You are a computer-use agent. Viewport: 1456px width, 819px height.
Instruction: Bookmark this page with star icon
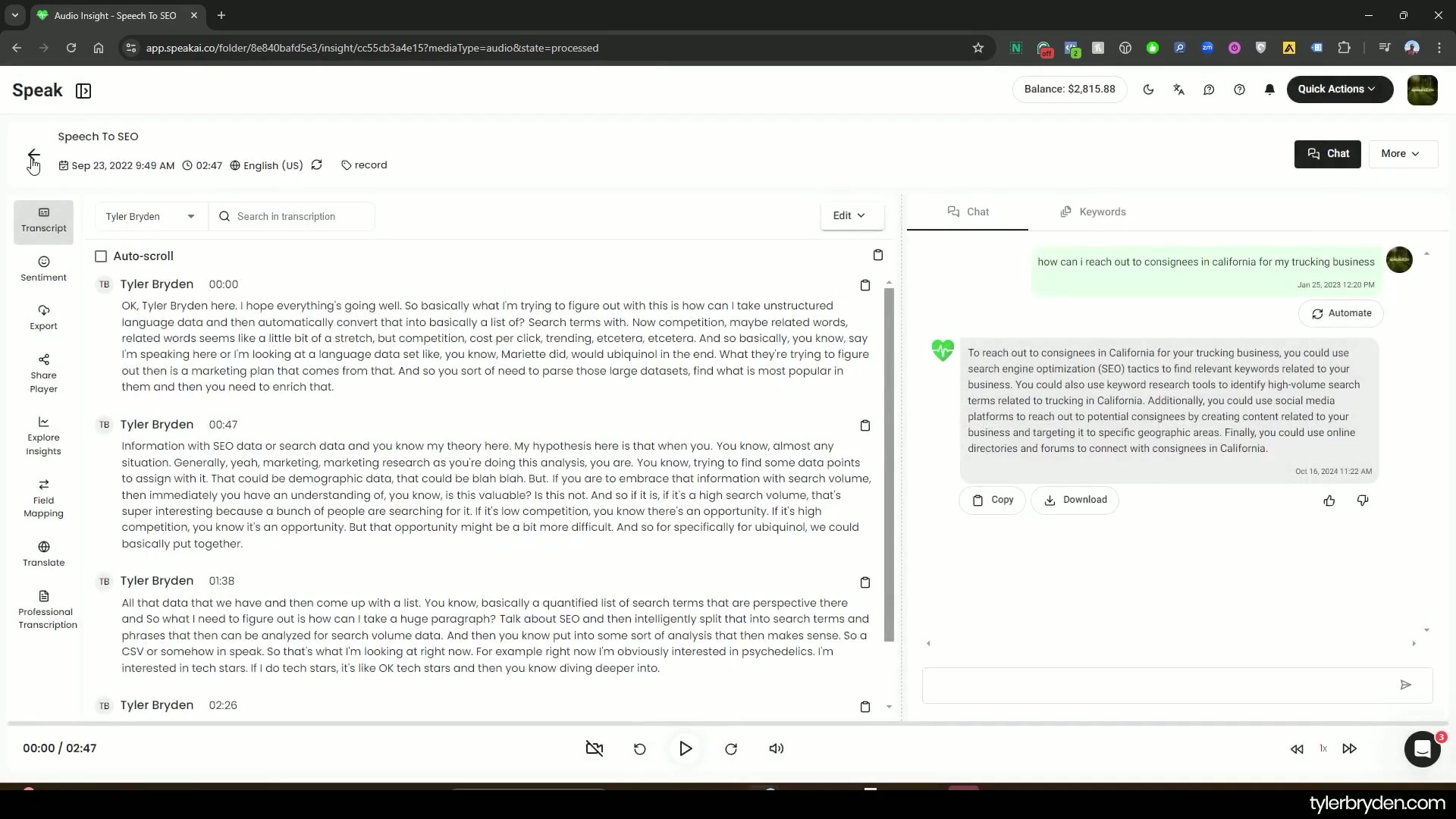coord(978,48)
